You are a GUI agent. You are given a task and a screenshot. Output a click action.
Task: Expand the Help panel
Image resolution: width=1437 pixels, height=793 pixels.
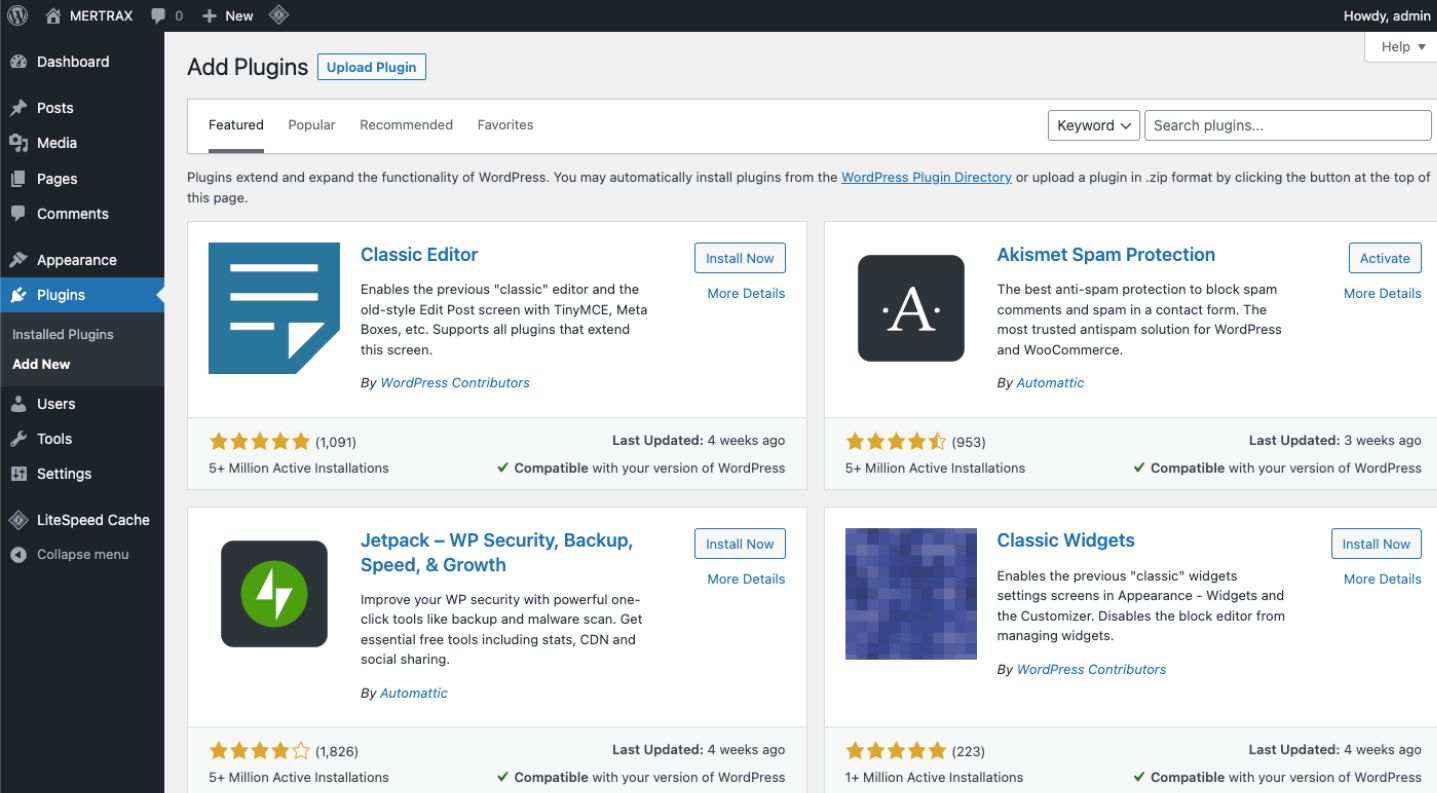click(1402, 47)
